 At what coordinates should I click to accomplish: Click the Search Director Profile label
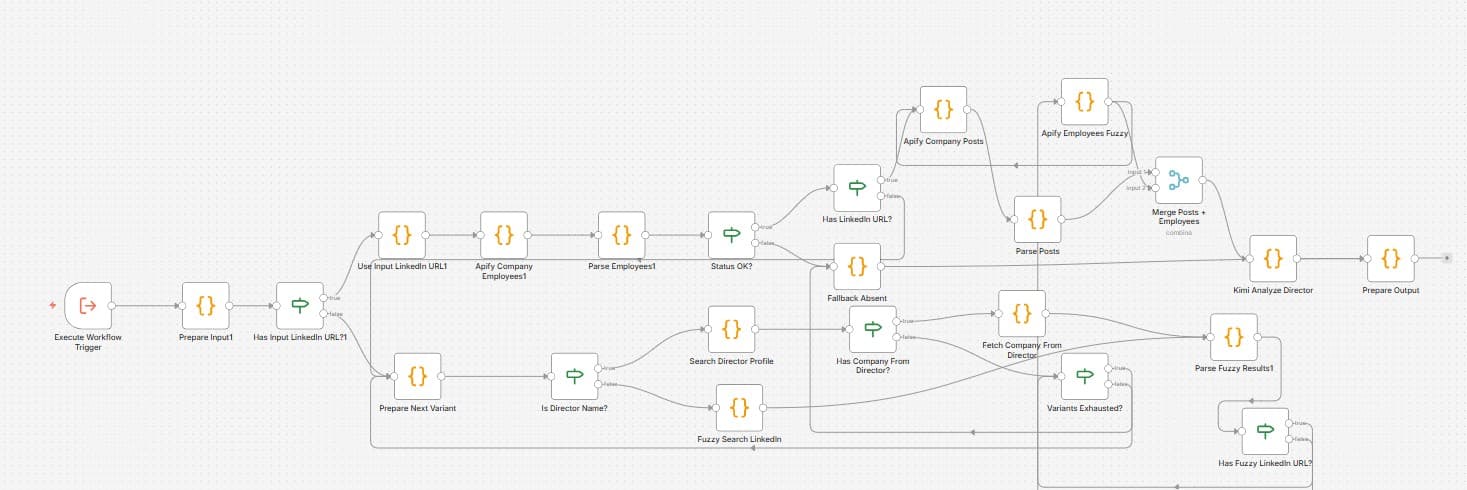click(x=731, y=360)
